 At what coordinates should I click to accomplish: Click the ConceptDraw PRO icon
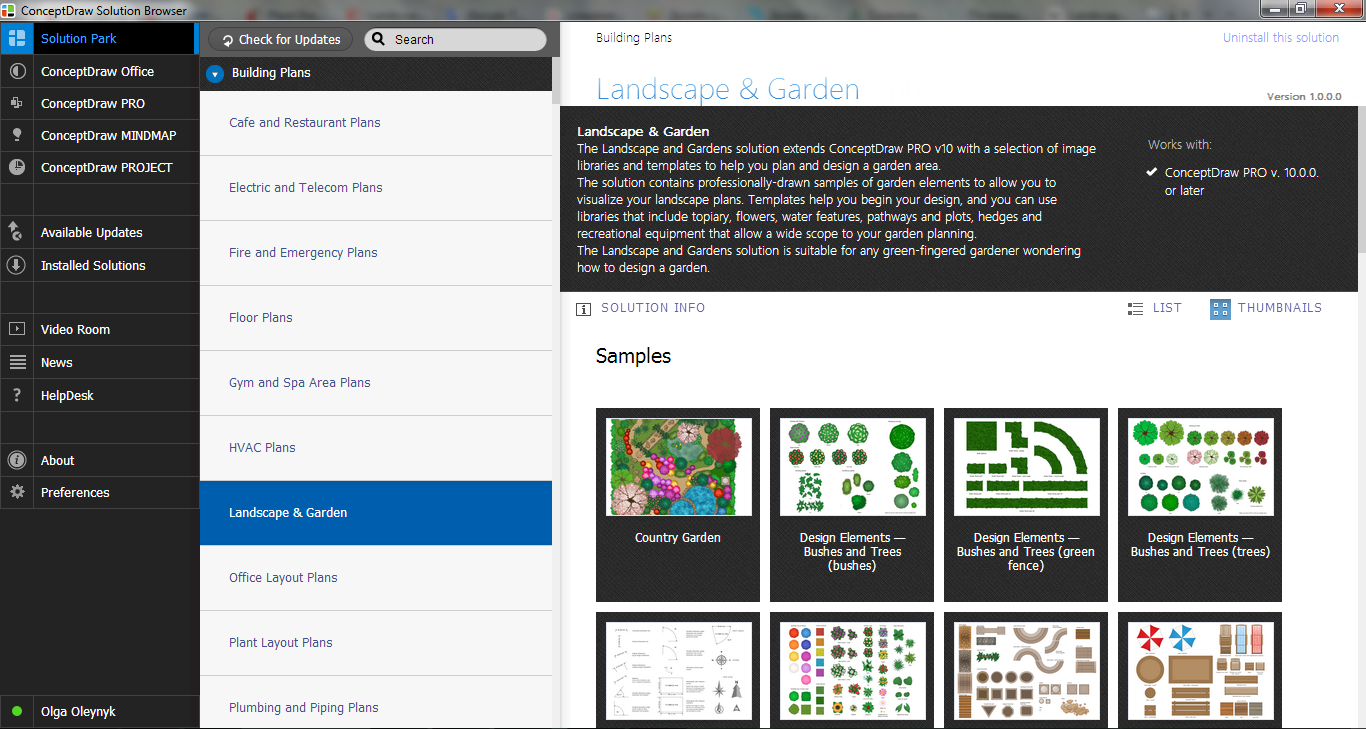tap(16, 103)
